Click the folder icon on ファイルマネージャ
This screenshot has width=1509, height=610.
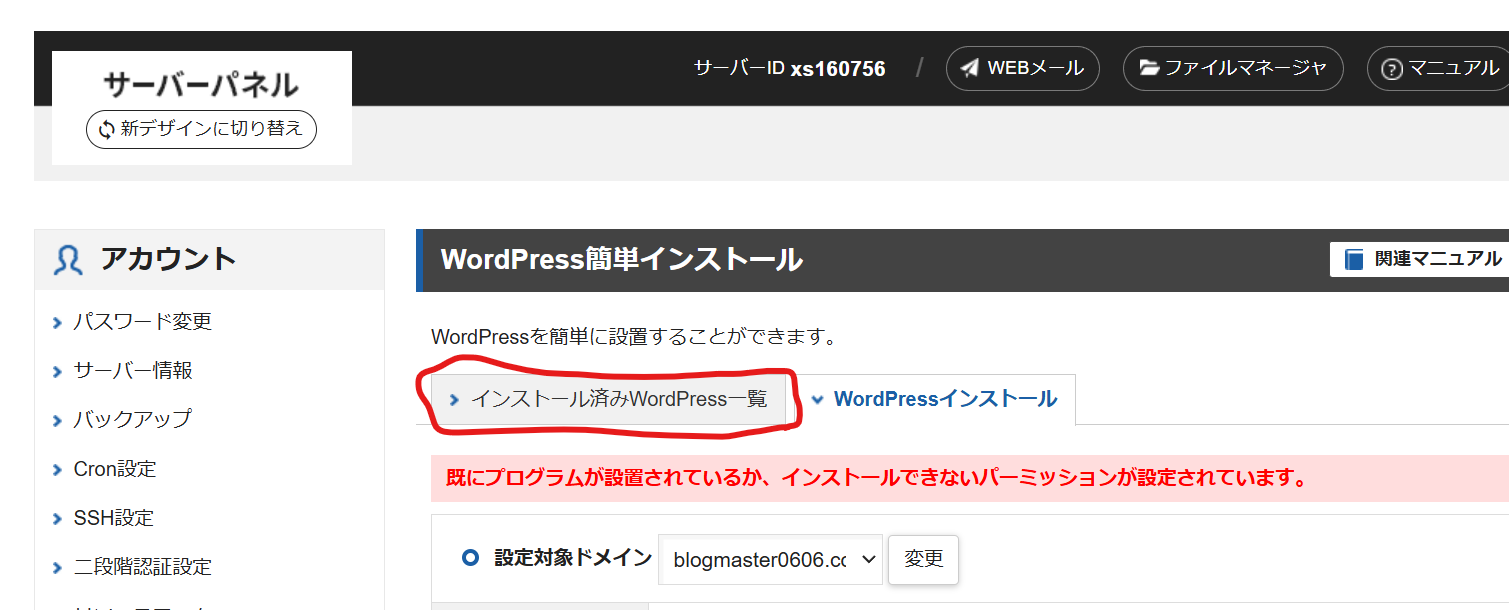pyautogui.click(x=1149, y=68)
